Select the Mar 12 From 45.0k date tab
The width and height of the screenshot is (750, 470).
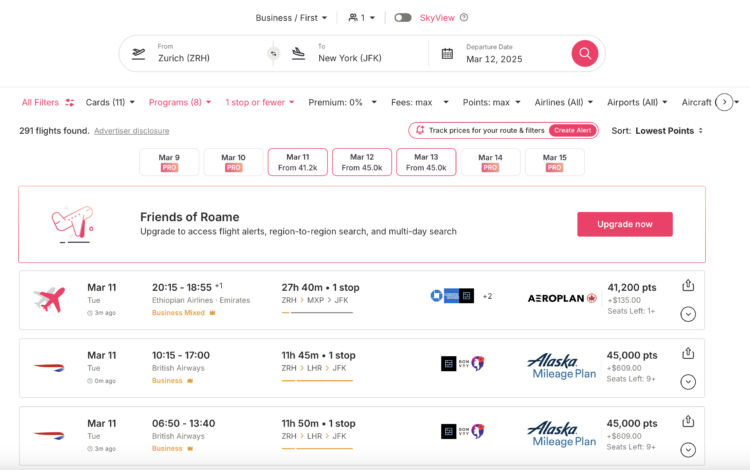(362, 162)
